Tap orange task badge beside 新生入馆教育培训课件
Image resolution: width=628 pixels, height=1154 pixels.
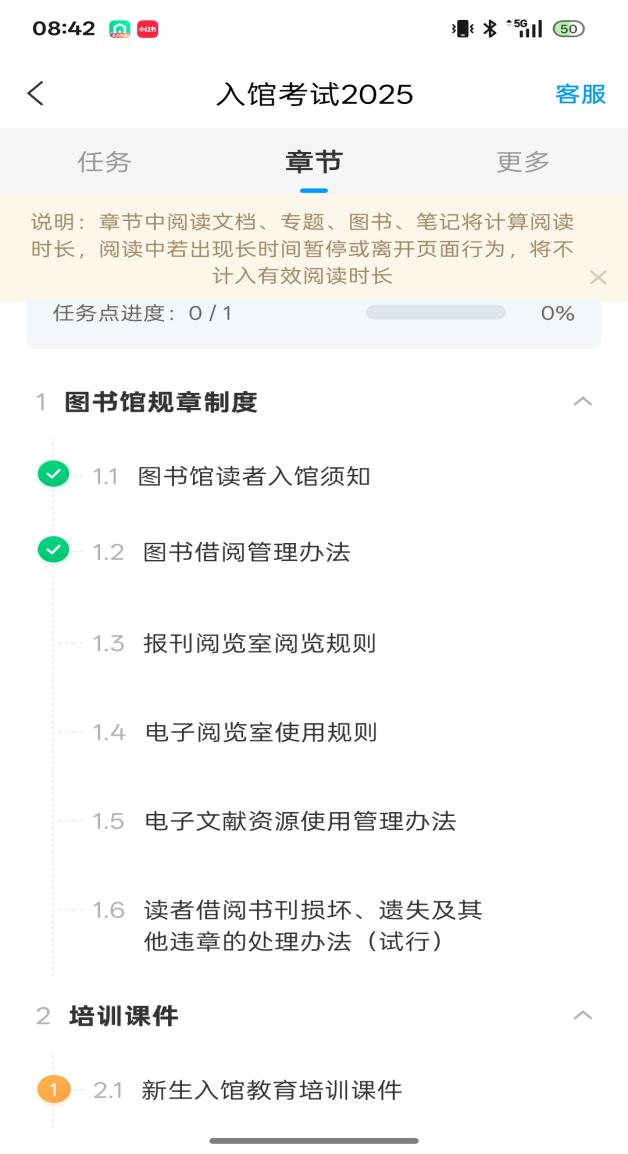54,1089
